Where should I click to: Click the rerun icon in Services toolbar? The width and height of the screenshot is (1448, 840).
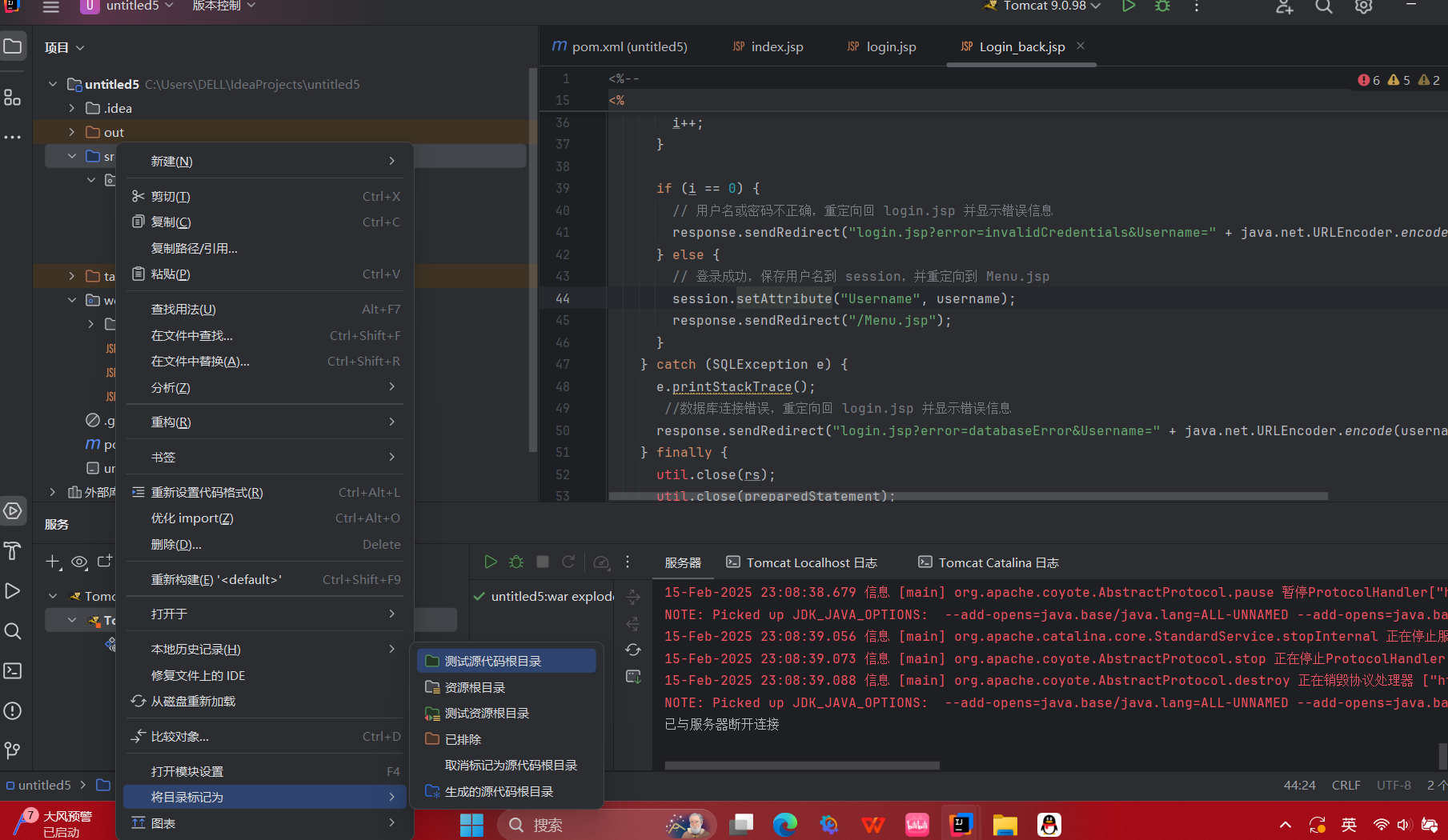point(568,562)
